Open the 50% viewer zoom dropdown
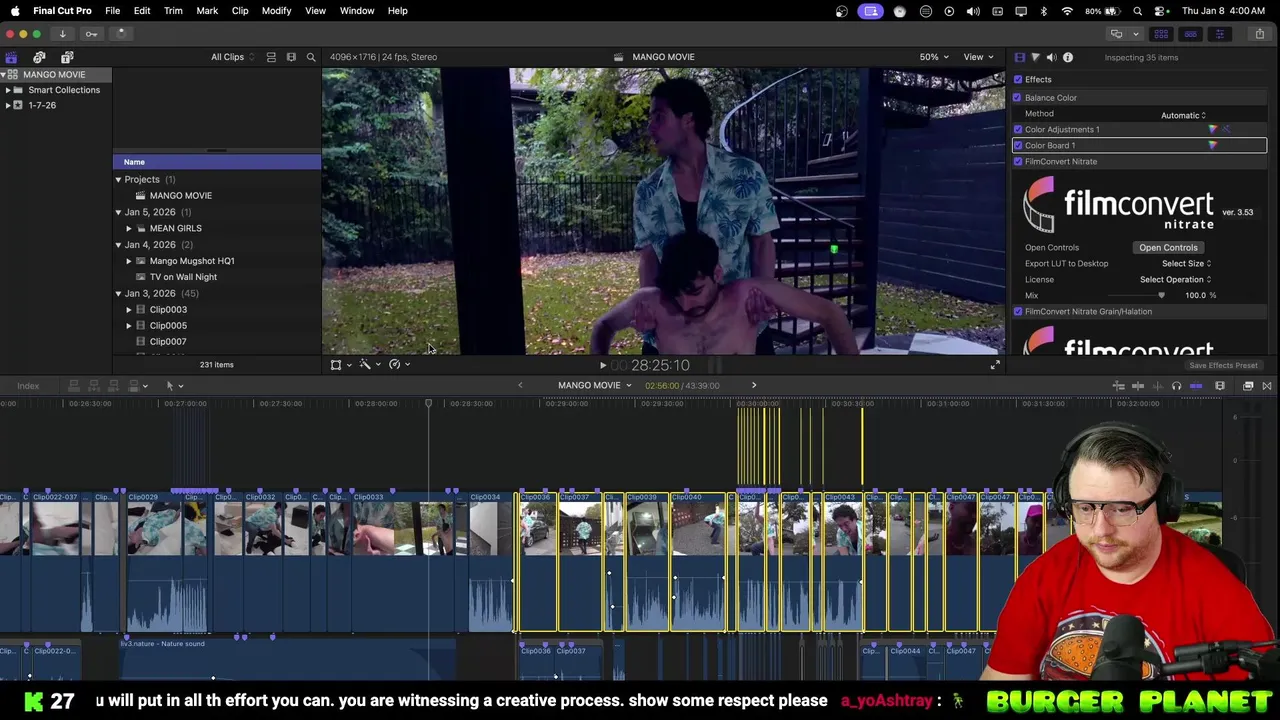 click(934, 57)
